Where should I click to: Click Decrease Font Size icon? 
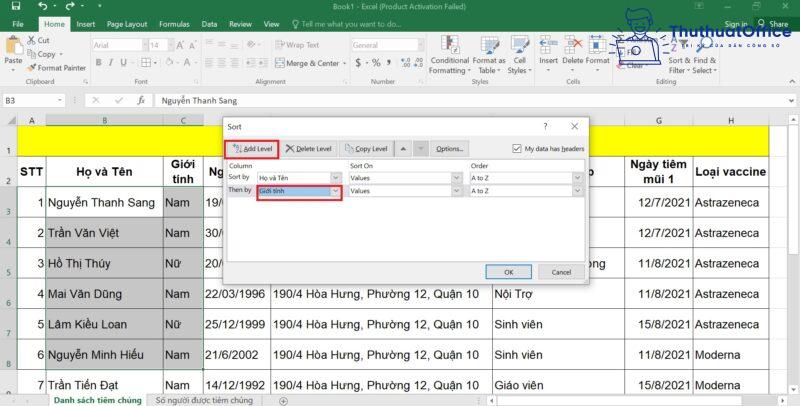(192, 45)
